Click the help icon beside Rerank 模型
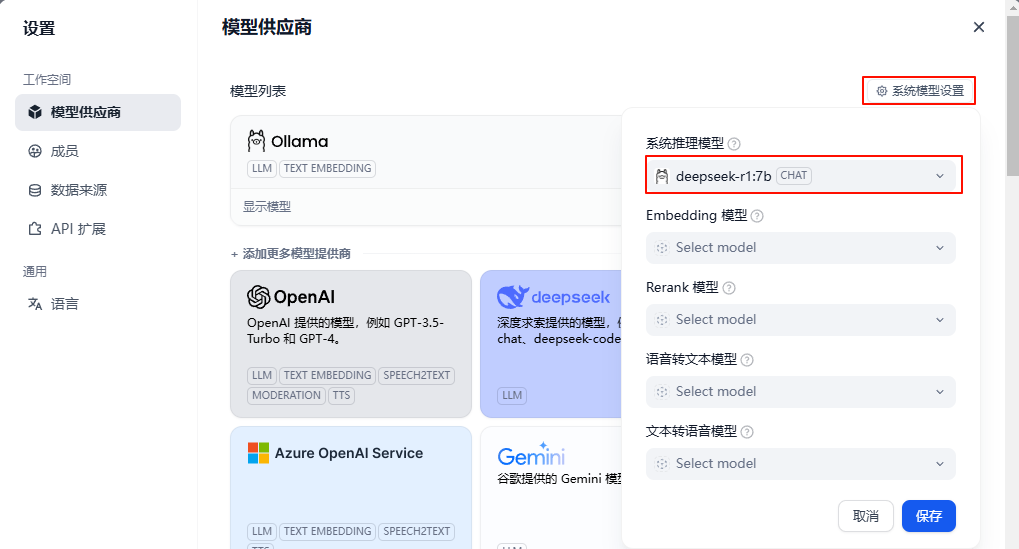The image size is (1019, 549). (729, 288)
